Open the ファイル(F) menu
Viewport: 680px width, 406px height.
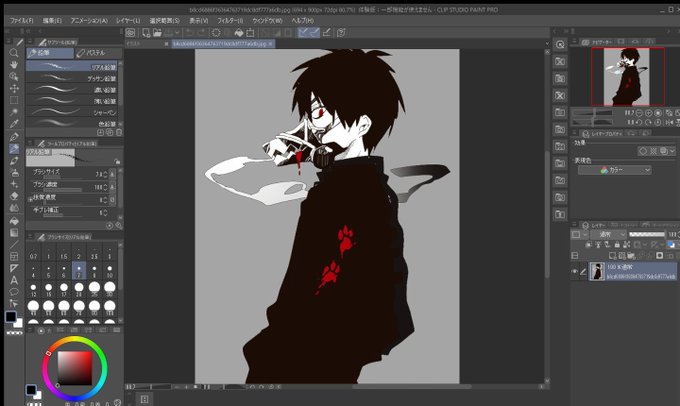click(x=21, y=20)
